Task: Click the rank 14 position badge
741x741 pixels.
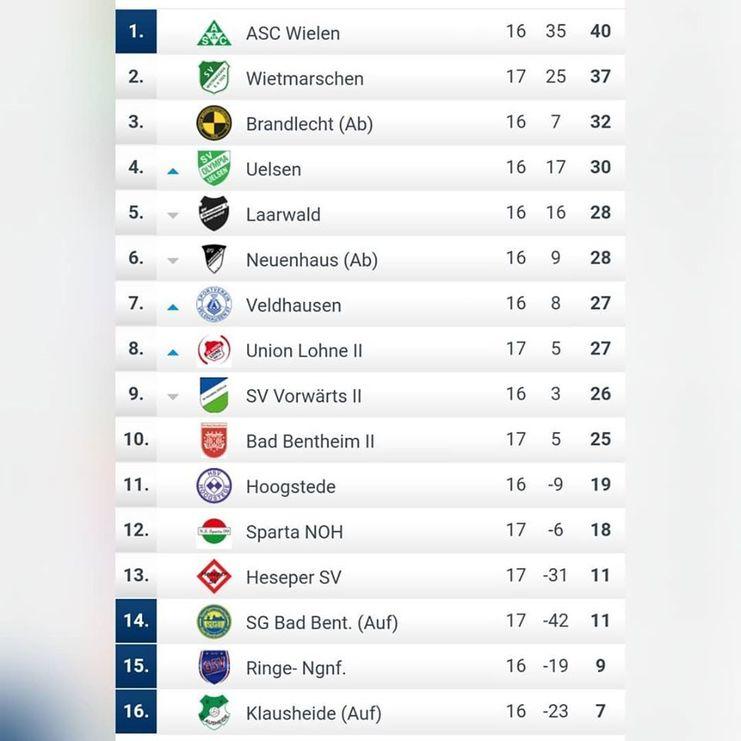Action: point(136,621)
